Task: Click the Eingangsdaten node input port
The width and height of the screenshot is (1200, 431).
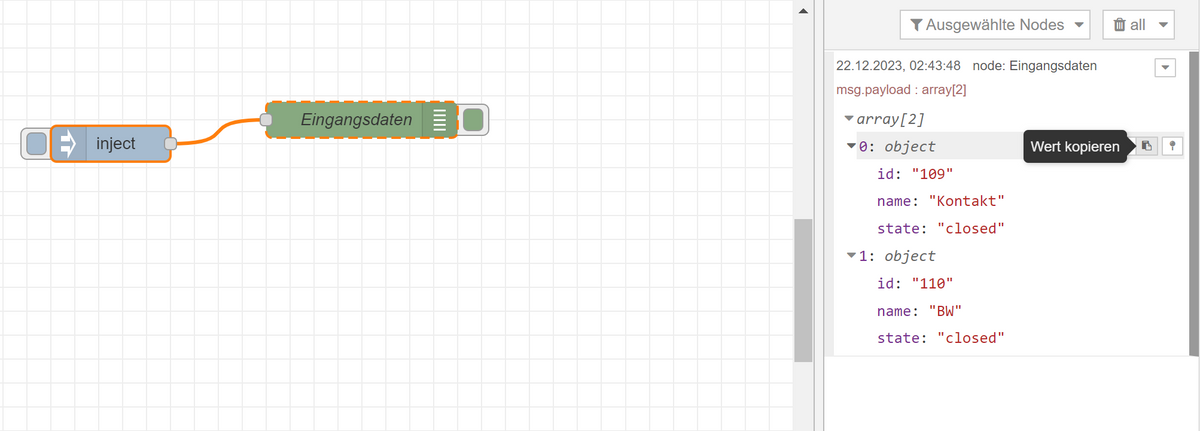Action: pyautogui.click(x=266, y=120)
